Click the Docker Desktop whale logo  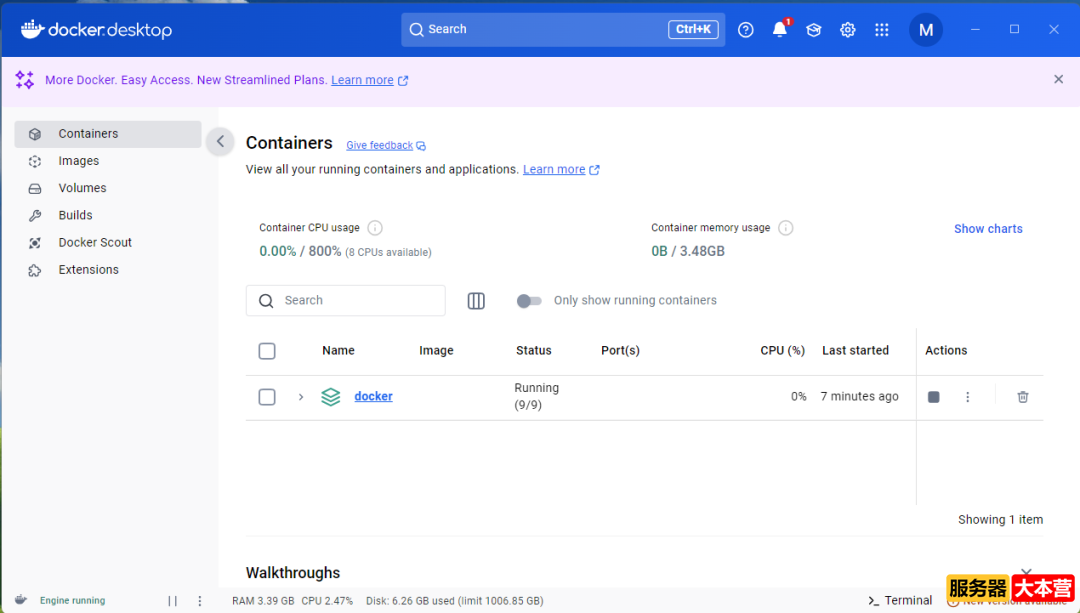click(96, 30)
